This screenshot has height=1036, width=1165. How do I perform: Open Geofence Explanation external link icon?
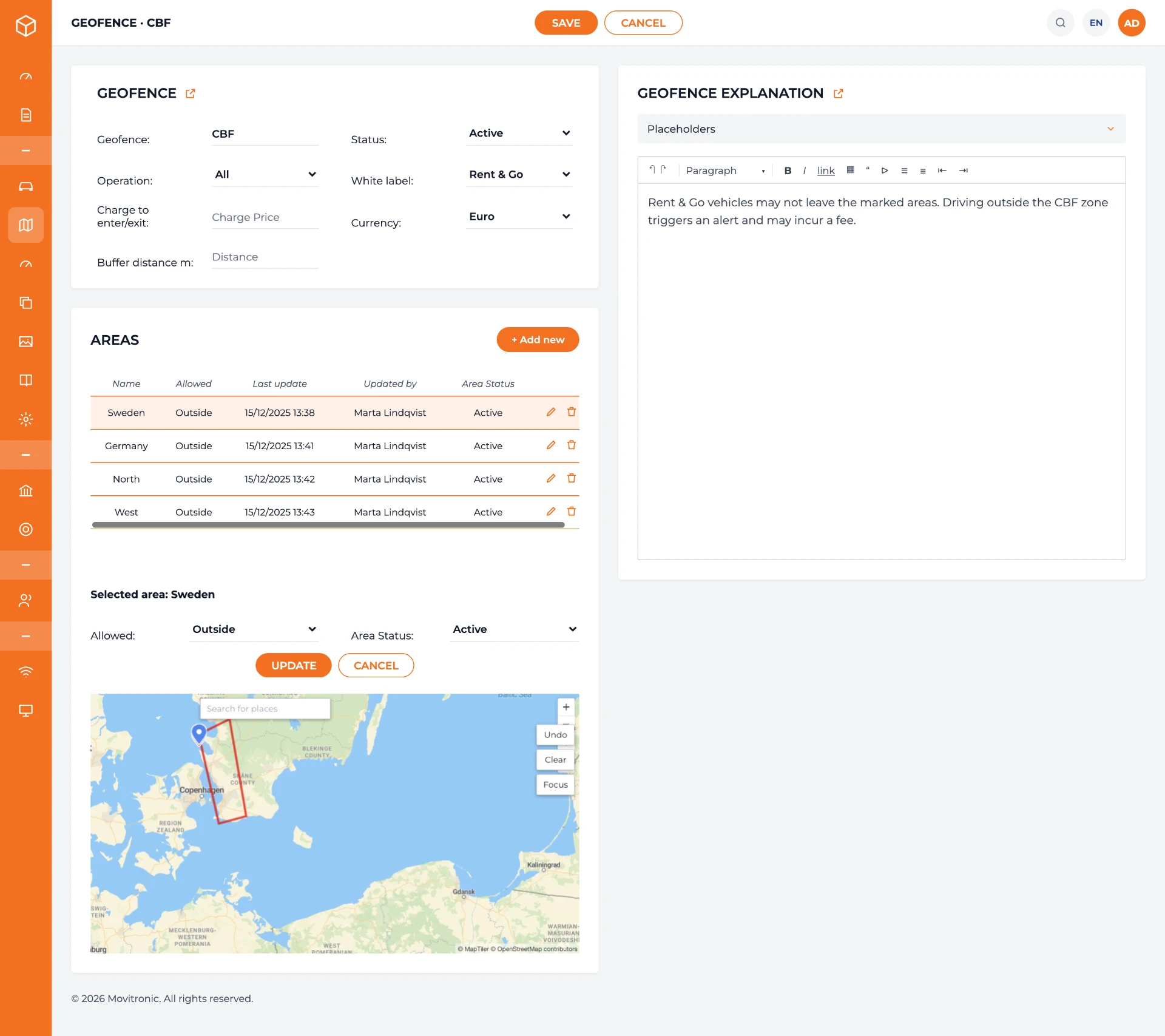point(839,93)
